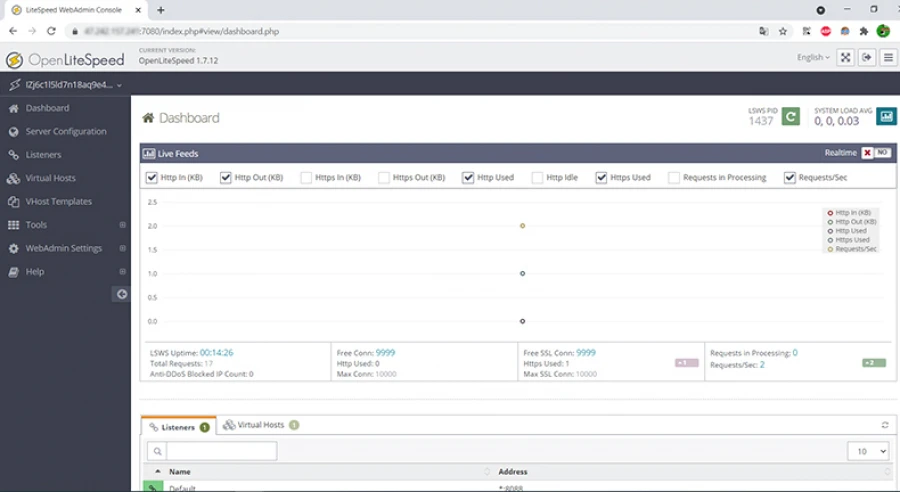Enable the Https Out (KB) checkbox
The image size is (900, 492).
click(x=383, y=178)
